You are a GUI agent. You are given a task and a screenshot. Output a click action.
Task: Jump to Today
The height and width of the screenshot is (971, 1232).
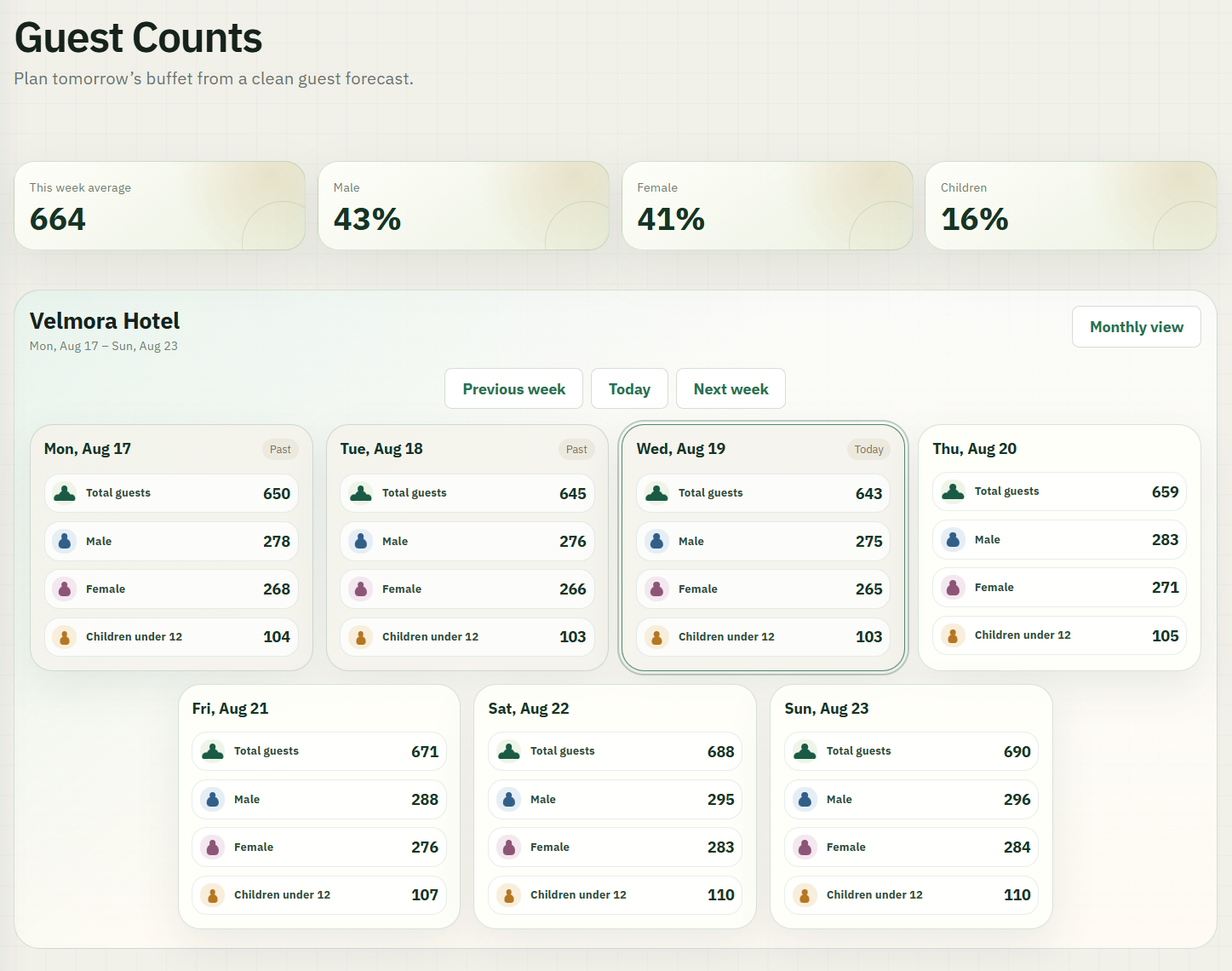click(x=629, y=389)
